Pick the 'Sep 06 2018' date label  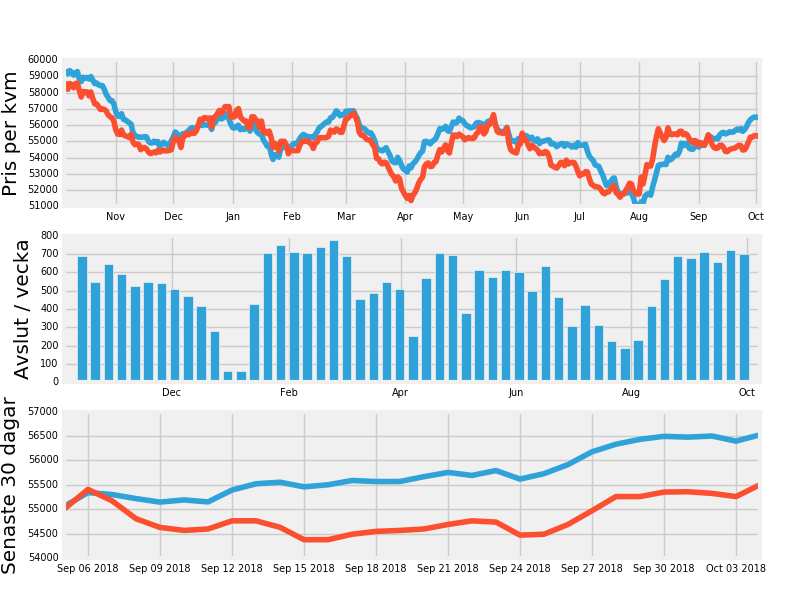click(88, 568)
